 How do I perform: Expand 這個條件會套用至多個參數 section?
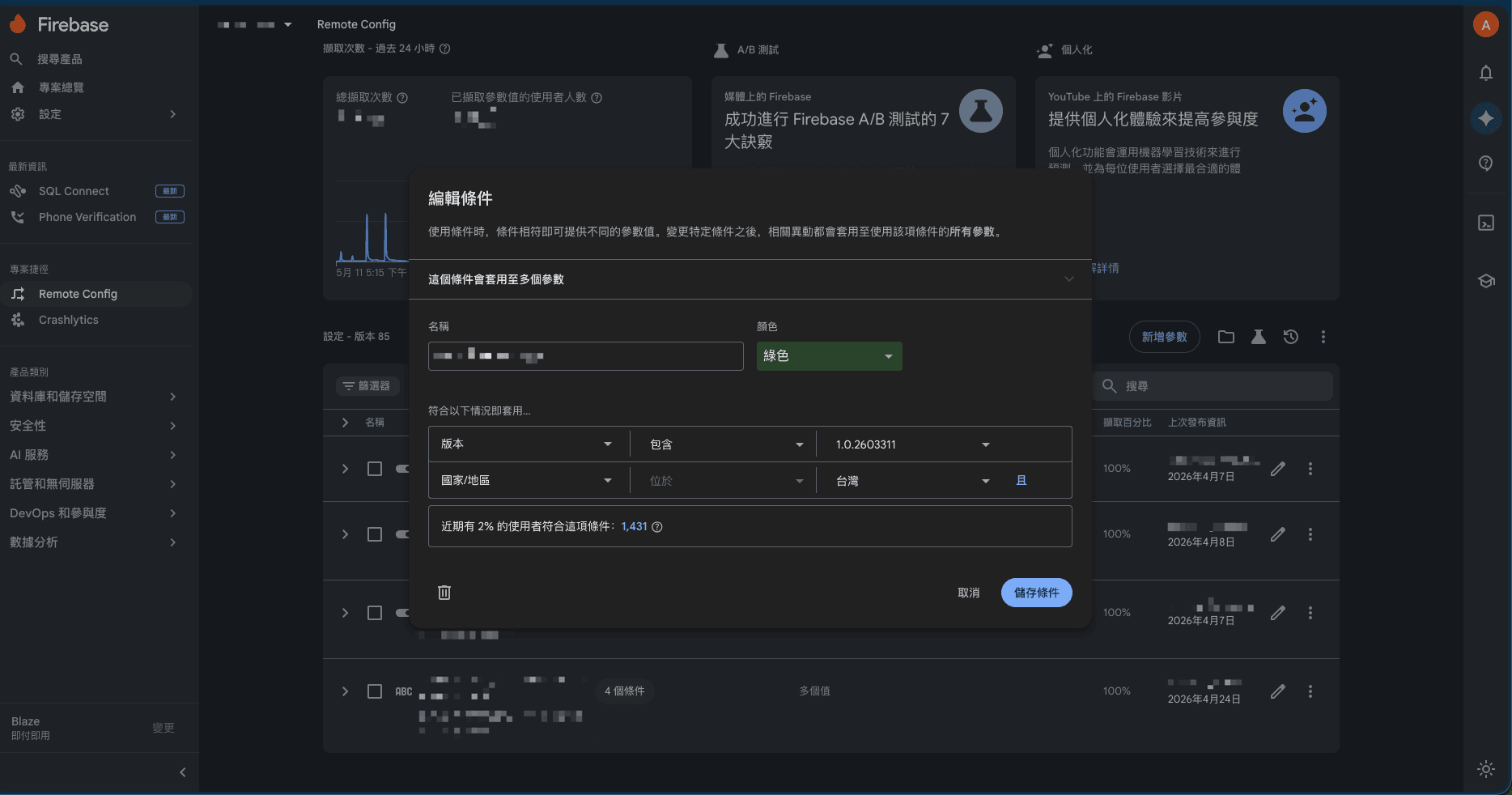point(750,279)
